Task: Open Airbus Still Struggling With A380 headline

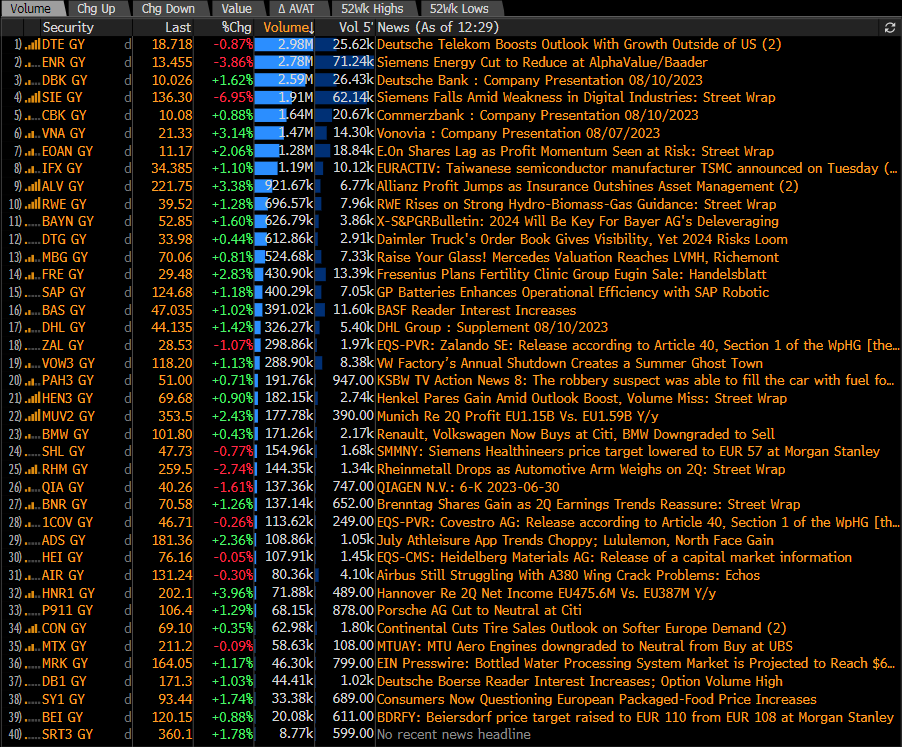Action: tap(568, 576)
